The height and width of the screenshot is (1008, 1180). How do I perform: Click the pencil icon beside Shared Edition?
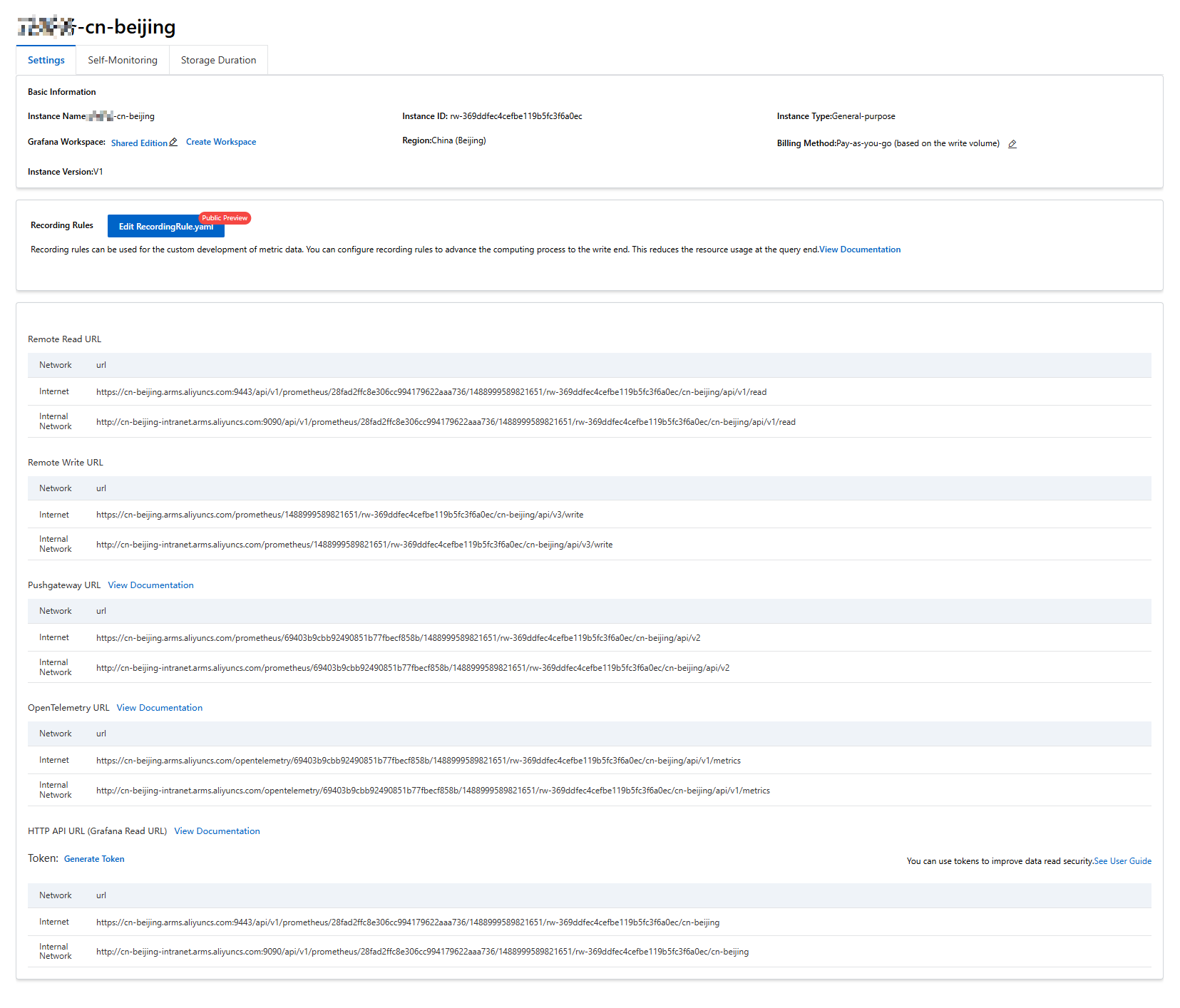click(x=173, y=143)
